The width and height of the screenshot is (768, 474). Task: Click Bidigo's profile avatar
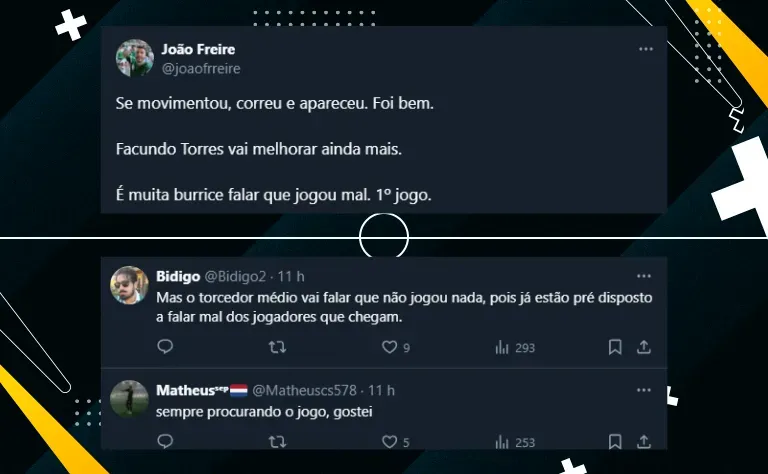[129, 285]
